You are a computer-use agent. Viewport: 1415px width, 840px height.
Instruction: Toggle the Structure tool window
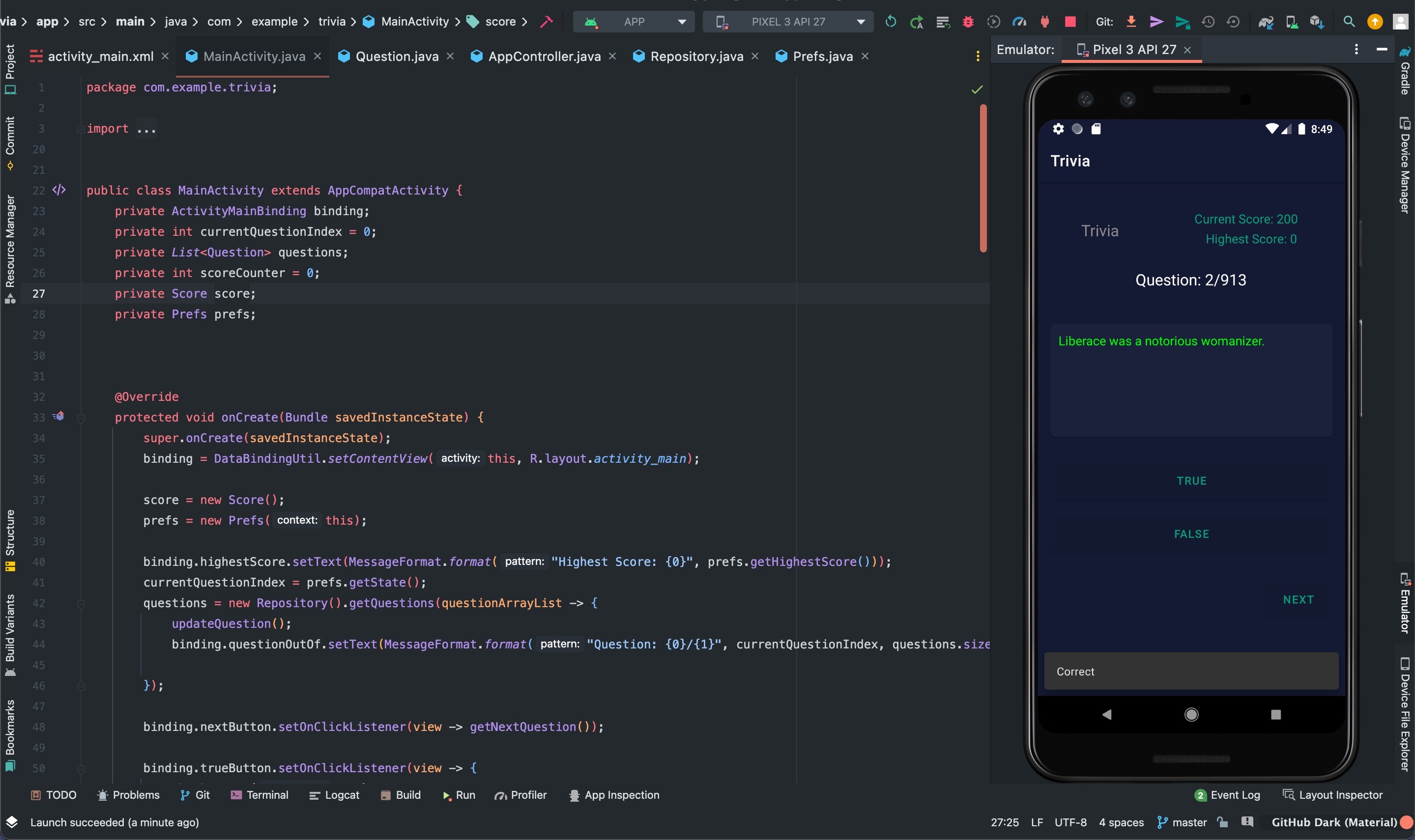coord(10,540)
